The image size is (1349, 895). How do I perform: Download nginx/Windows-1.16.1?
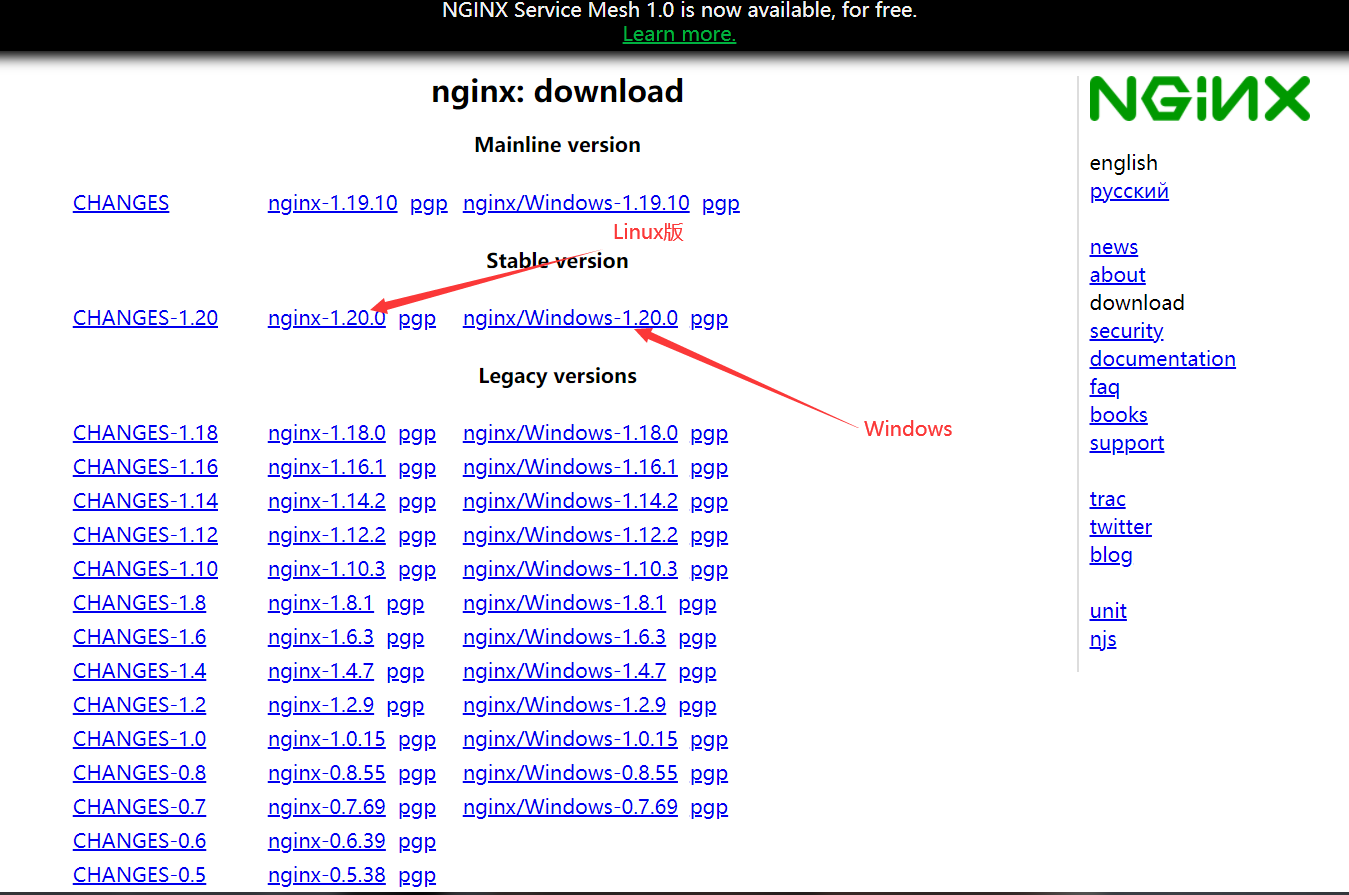click(x=570, y=467)
